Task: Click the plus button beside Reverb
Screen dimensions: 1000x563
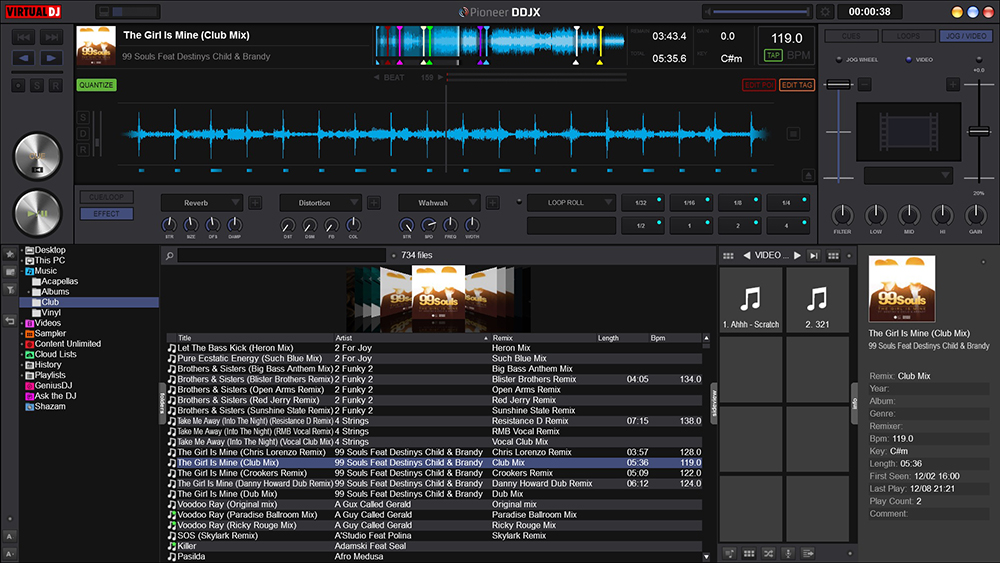Action: coord(255,203)
